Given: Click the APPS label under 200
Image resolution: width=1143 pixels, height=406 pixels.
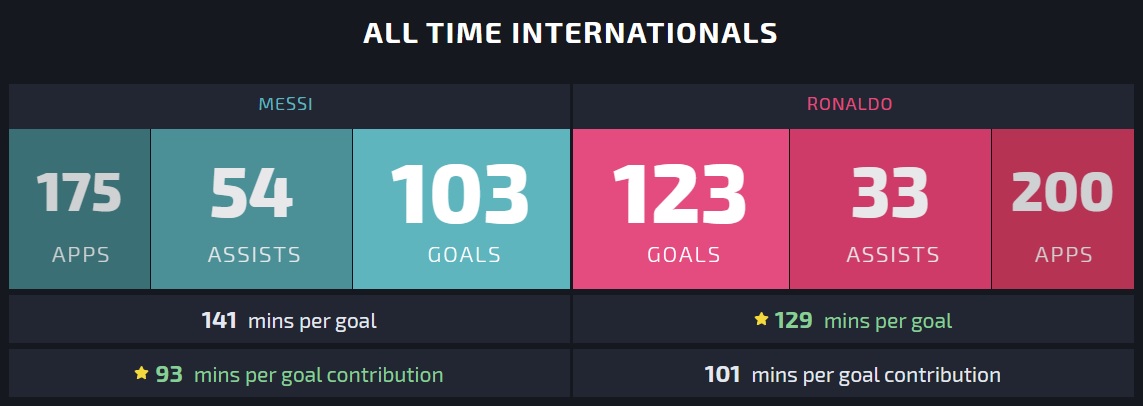Looking at the screenshot, I should click(1064, 254).
